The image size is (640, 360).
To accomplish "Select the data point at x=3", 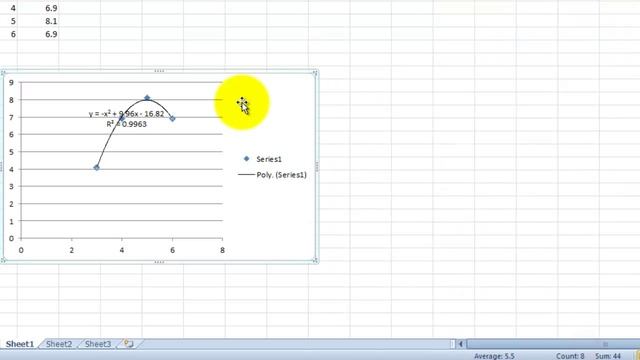I will (x=97, y=167).
